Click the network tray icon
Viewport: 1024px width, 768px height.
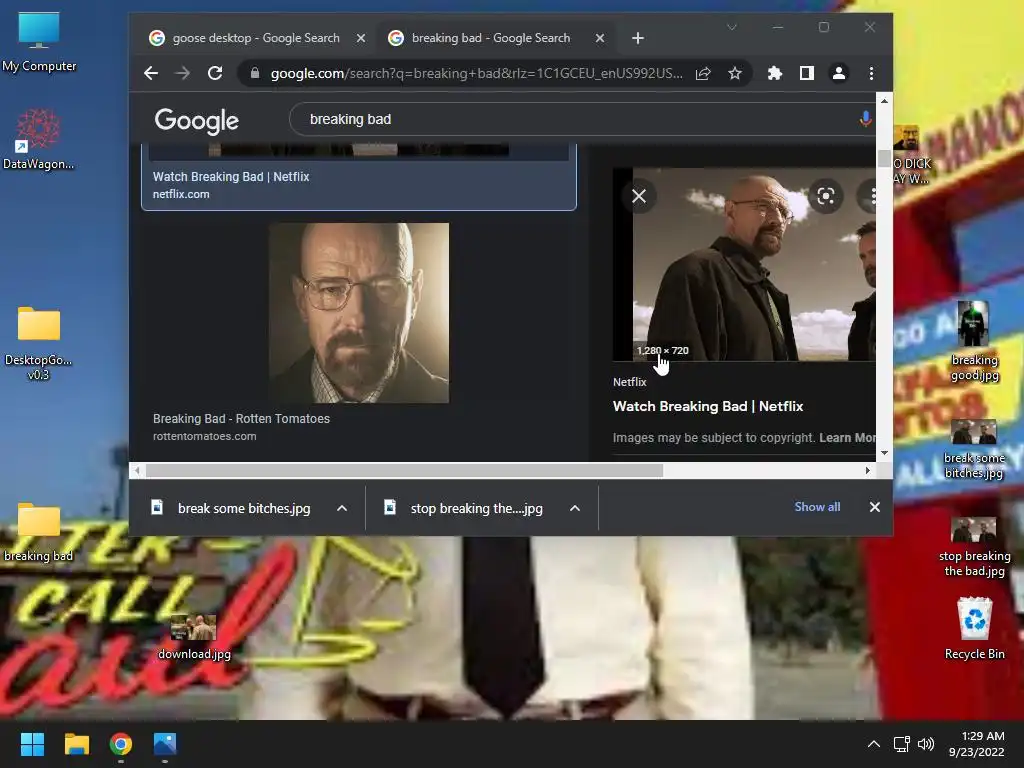pos(902,744)
